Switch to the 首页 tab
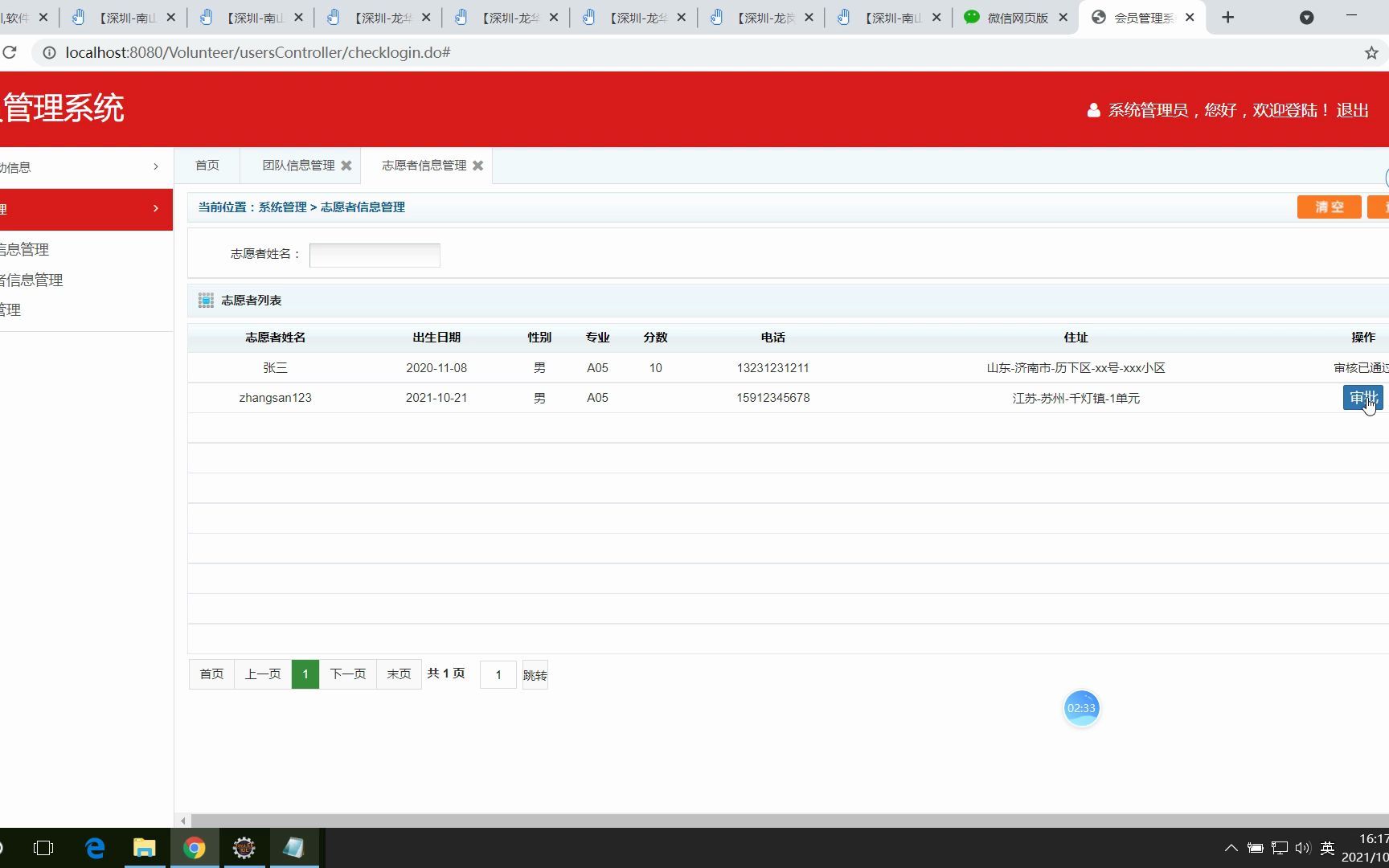The image size is (1389, 868). click(x=207, y=166)
